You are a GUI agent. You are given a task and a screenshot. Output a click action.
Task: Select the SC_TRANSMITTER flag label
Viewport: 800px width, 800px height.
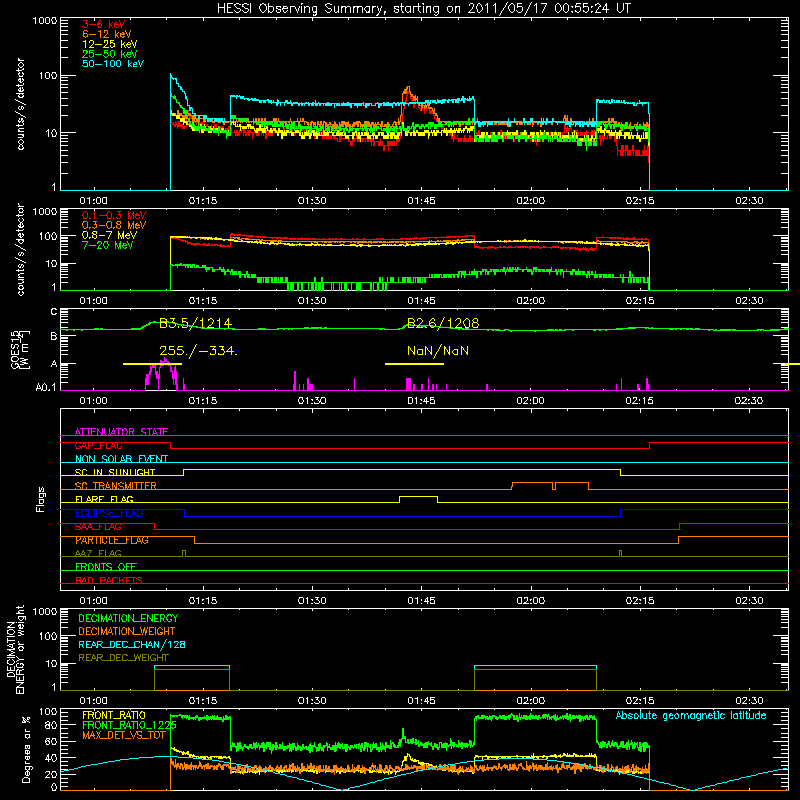(115, 486)
